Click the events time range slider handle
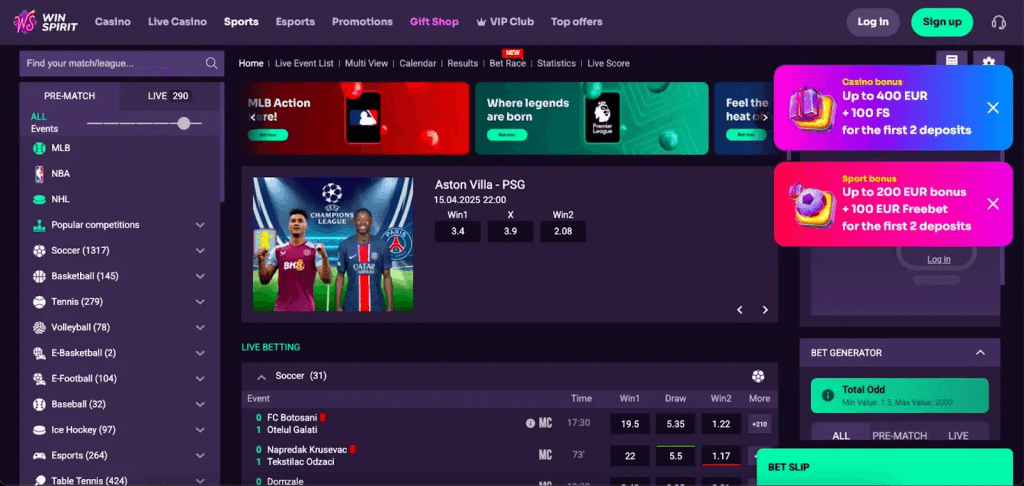The width and height of the screenshot is (1024, 486). [x=184, y=123]
